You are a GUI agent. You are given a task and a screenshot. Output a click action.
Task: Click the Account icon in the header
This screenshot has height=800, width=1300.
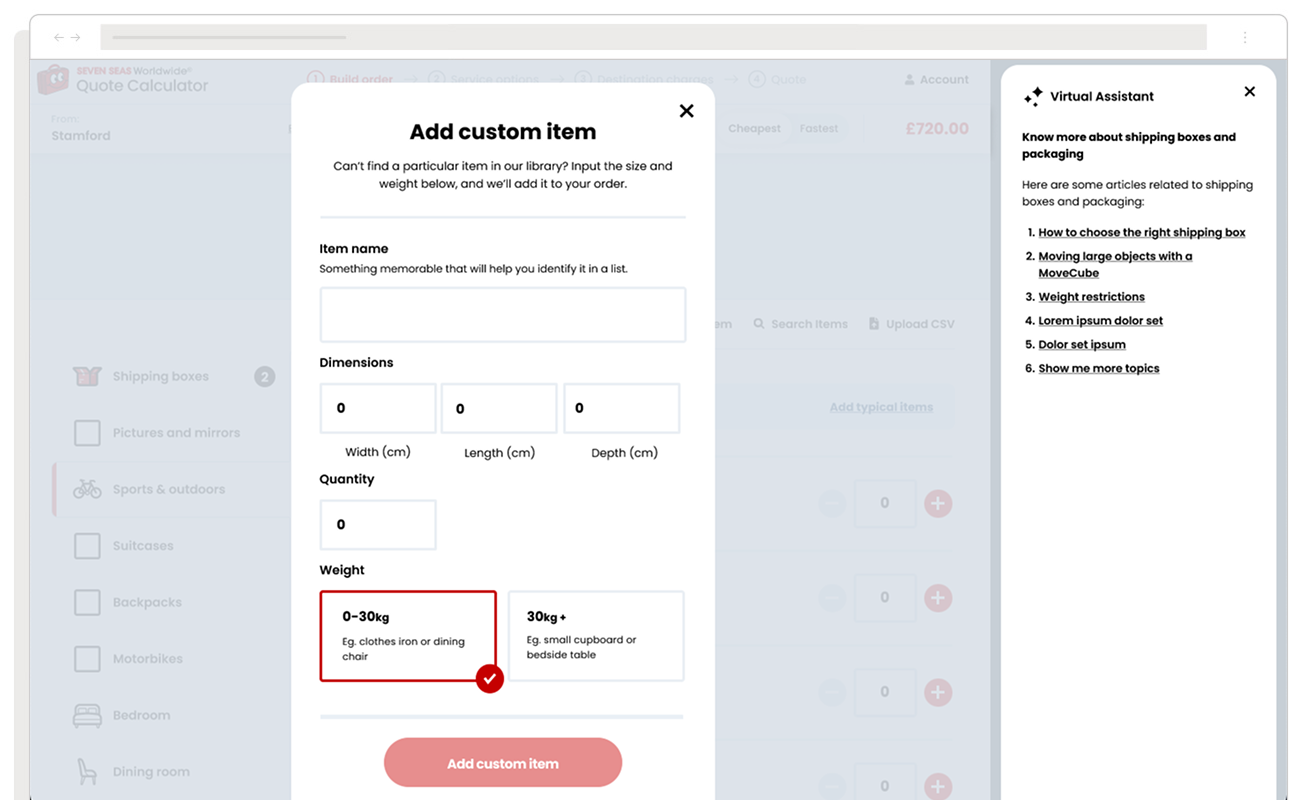point(907,79)
